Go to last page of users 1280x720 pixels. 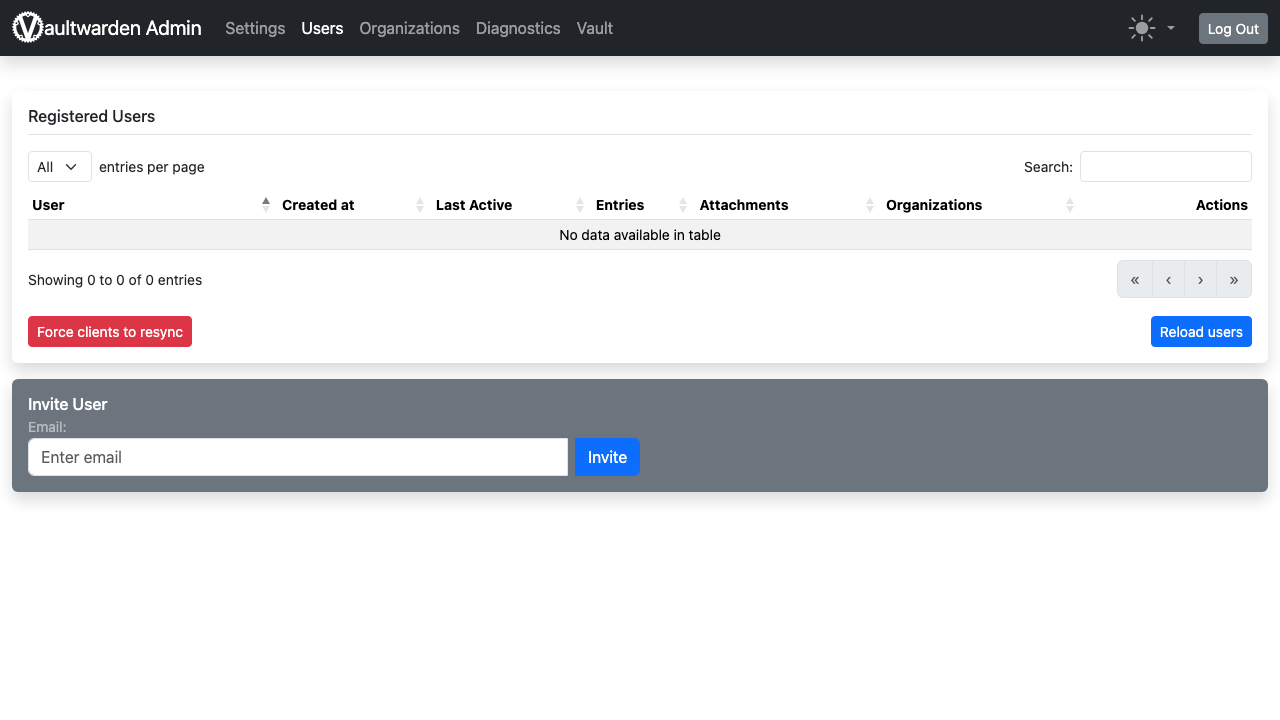[x=1234, y=280]
